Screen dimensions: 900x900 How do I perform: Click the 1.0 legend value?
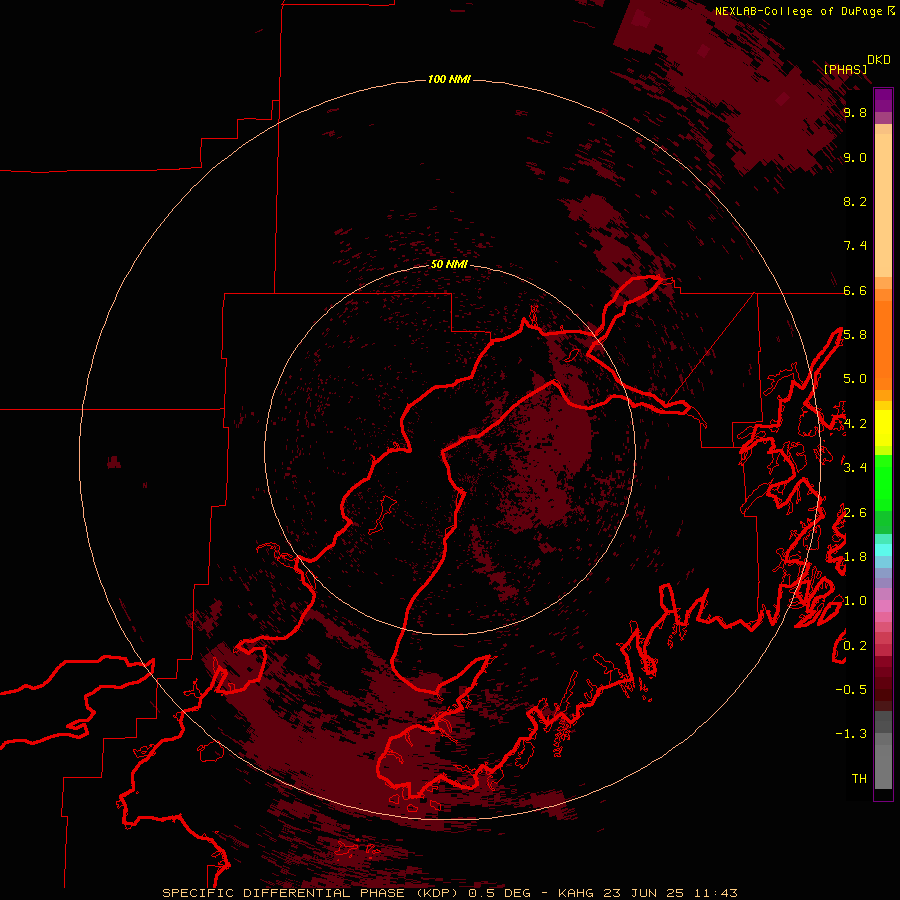[855, 601]
